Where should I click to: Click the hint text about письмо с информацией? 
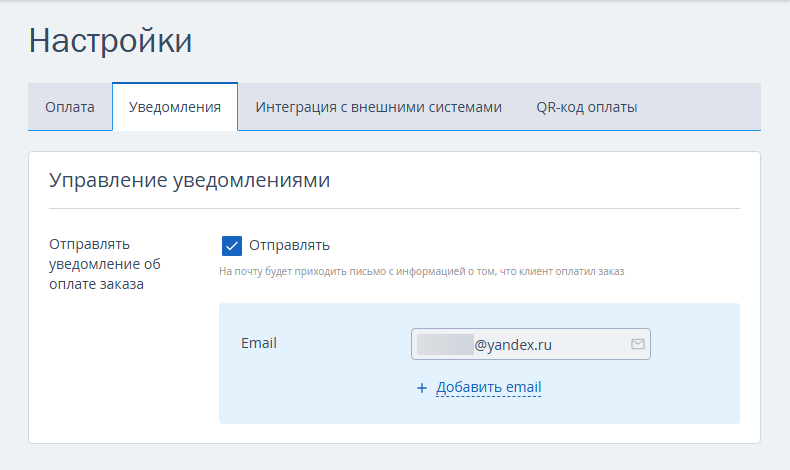click(422, 272)
